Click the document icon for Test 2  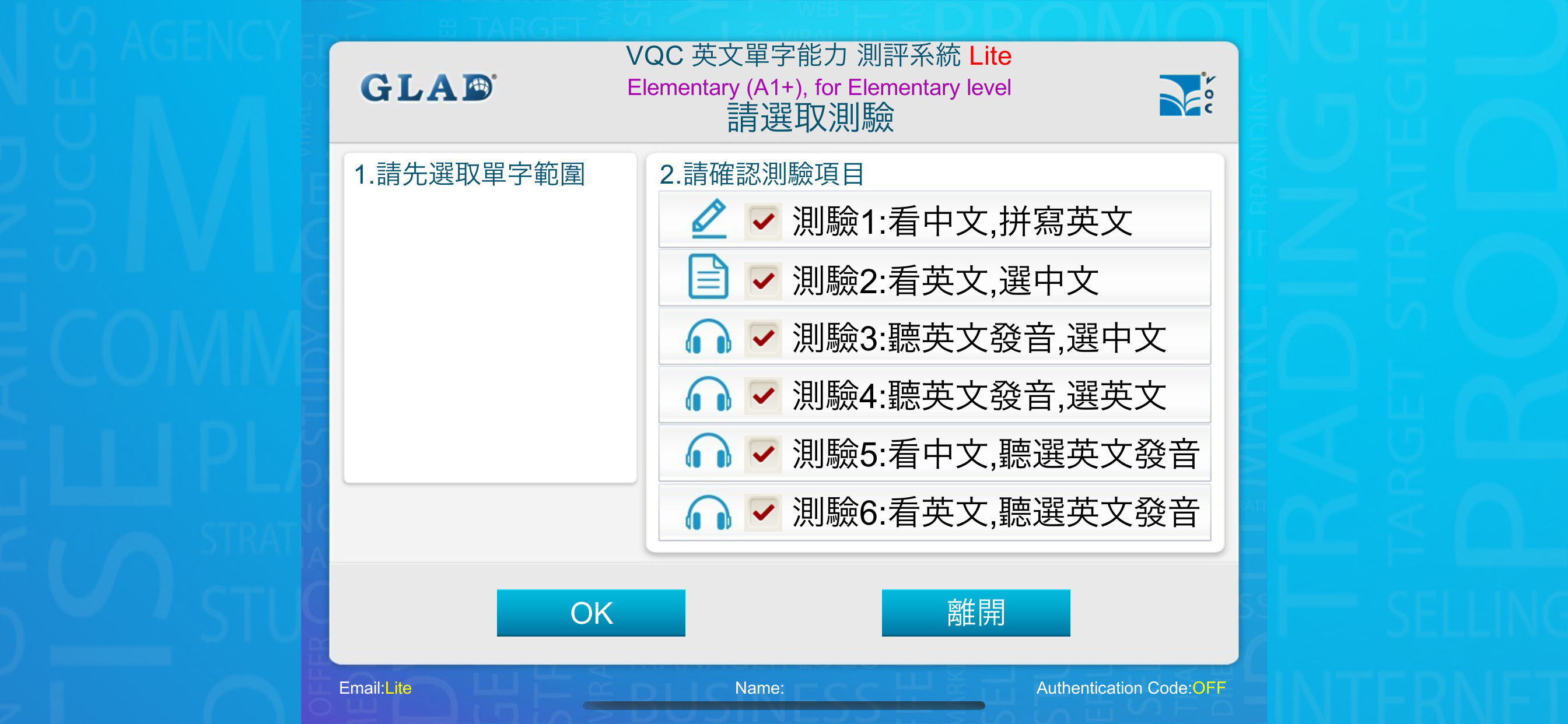(x=708, y=277)
